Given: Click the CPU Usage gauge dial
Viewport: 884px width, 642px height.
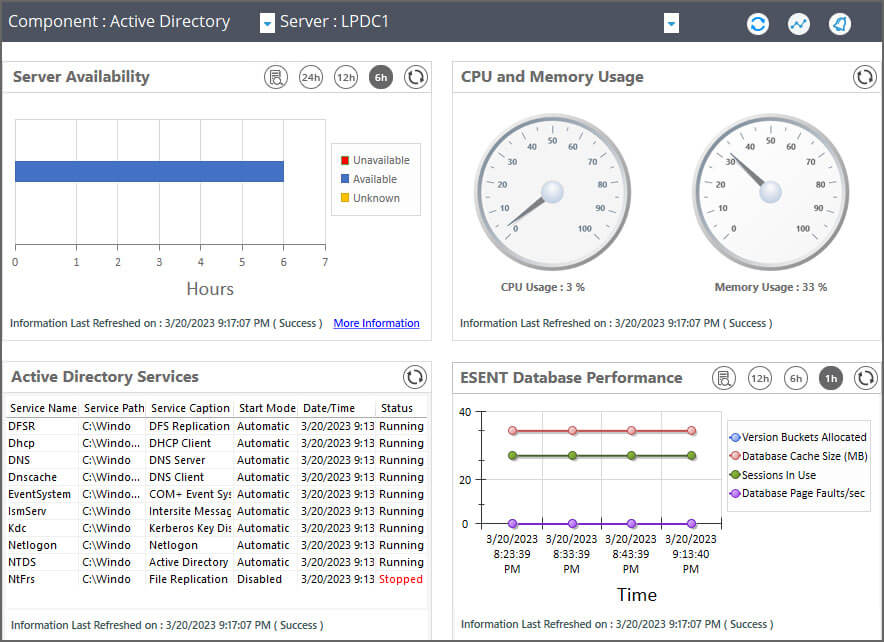Looking at the screenshot, I should [x=552, y=192].
